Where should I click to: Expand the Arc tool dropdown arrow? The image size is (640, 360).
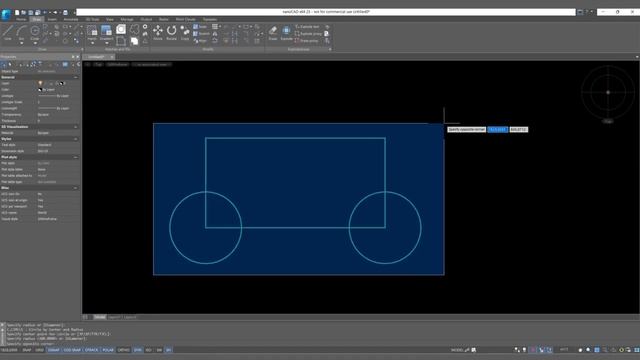coord(21,43)
